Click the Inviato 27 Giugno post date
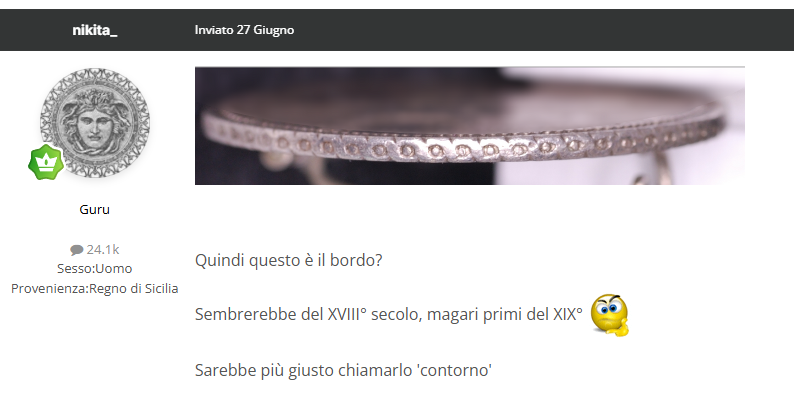The image size is (794, 417). click(244, 30)
